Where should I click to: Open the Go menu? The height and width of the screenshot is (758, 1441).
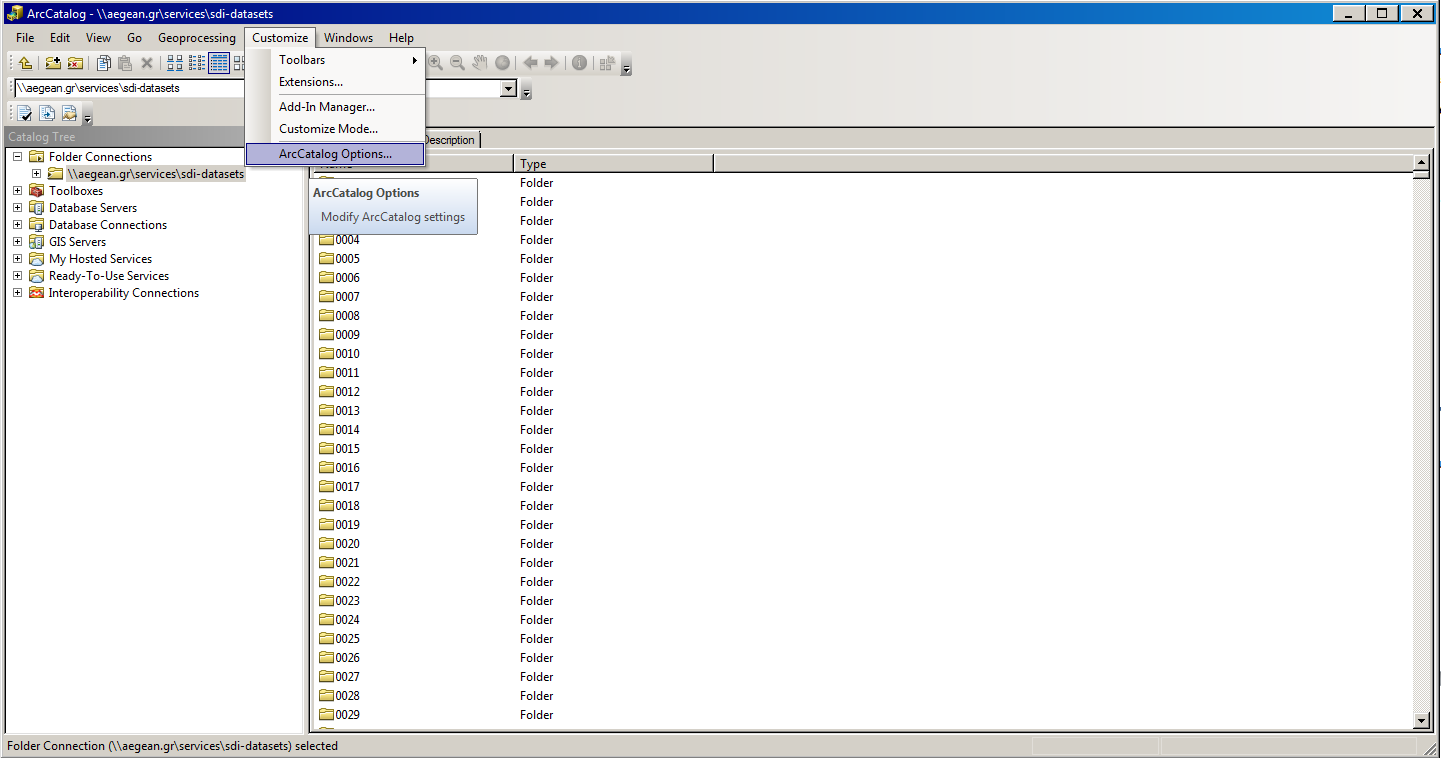[134, 38]
